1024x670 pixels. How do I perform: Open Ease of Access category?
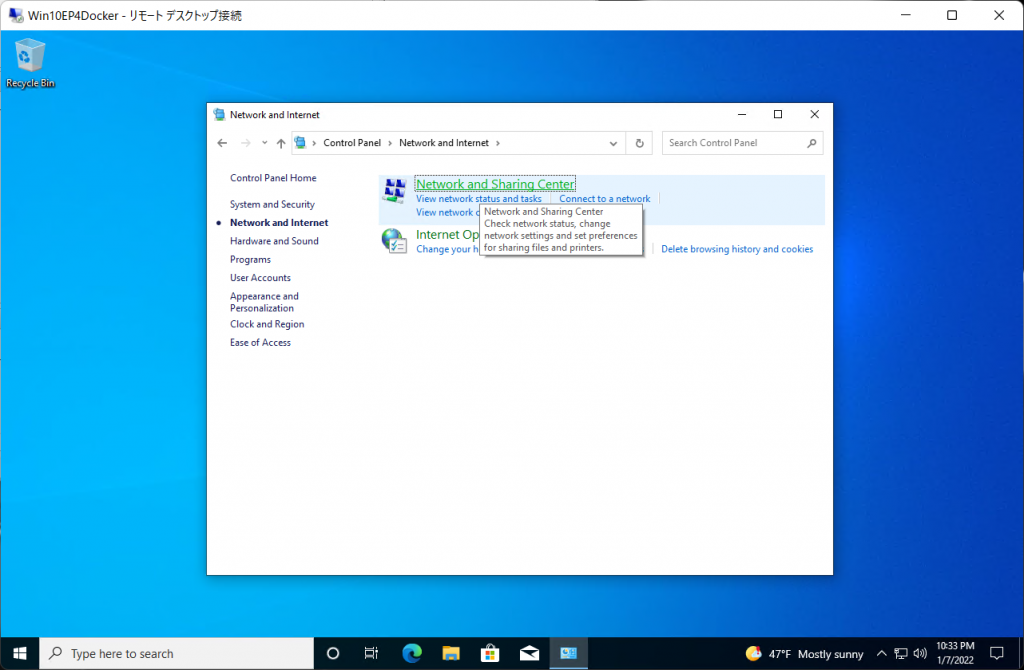coord(260,342)
